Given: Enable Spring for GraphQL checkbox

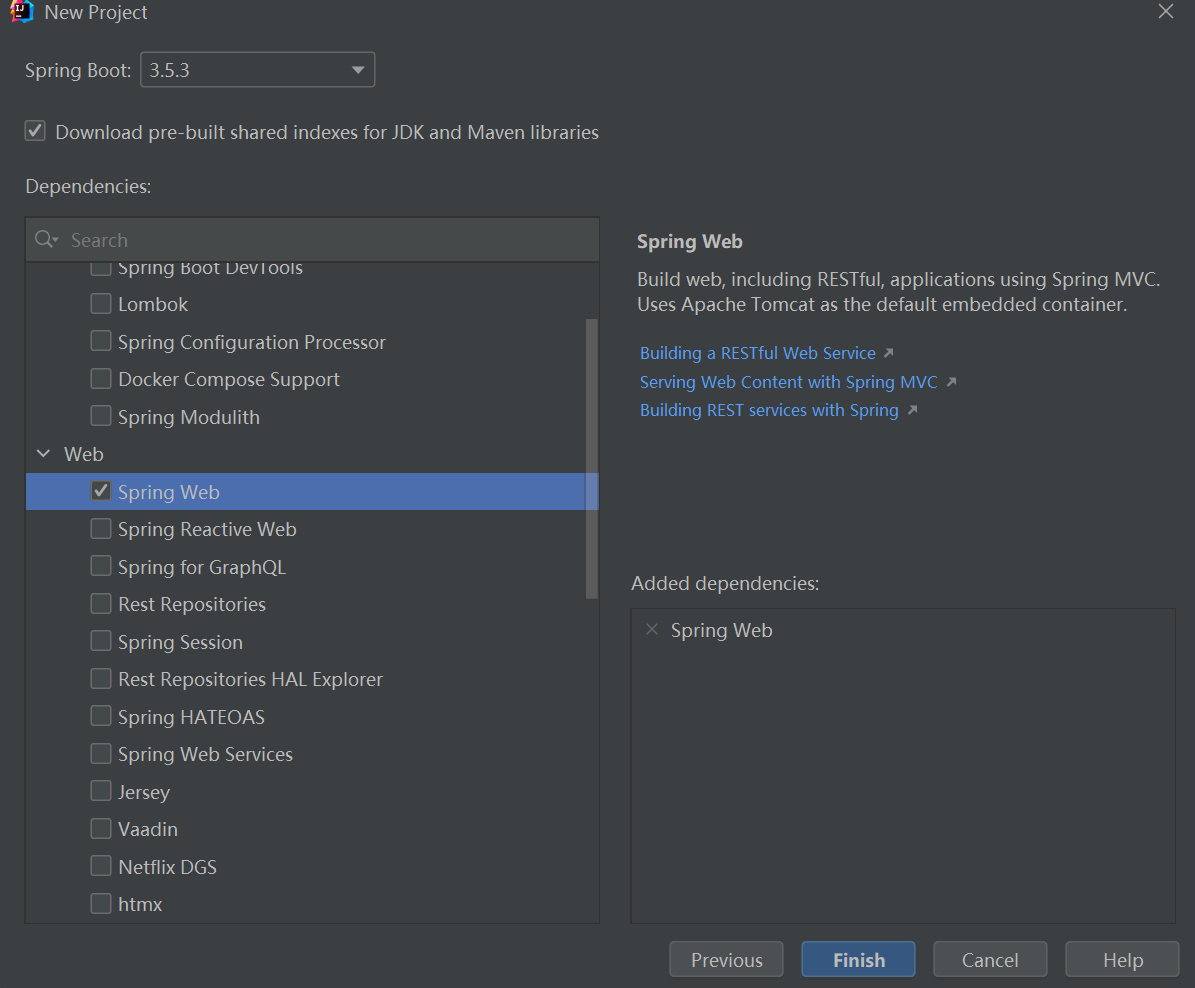Looking at the screenshot, I should tap(101, 566).
